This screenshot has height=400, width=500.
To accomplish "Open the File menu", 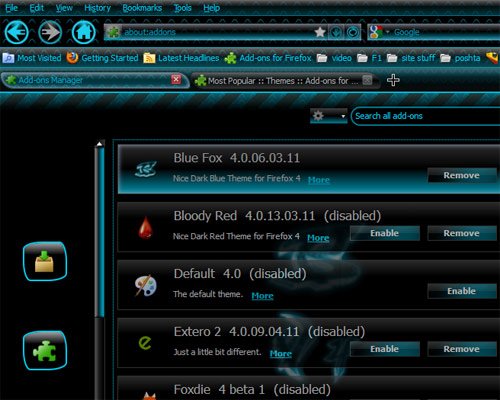I will 12,8.
